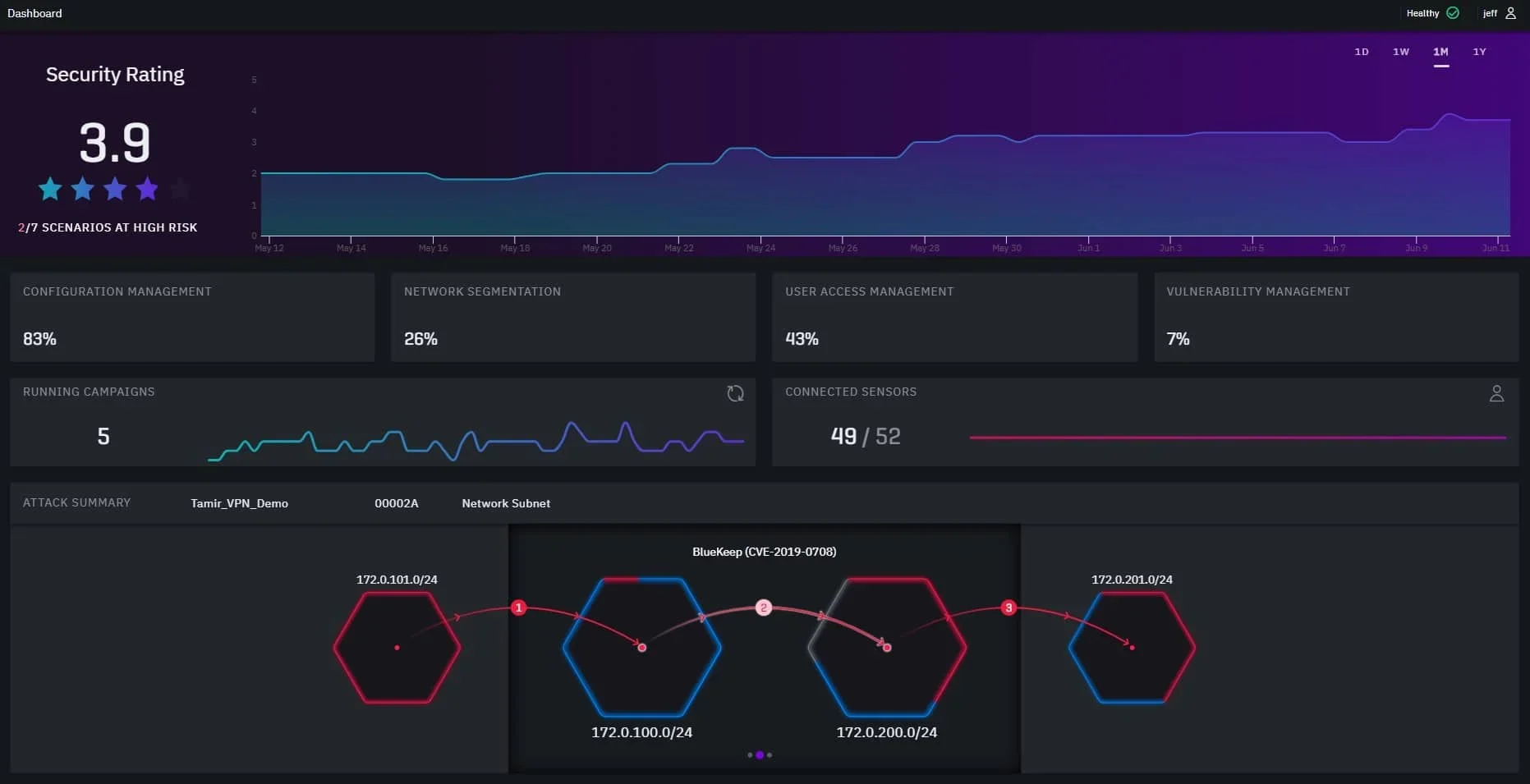Switch chart range to 1W
The width and height of the screenshot is (1530, 784).
pos(1401,52)
